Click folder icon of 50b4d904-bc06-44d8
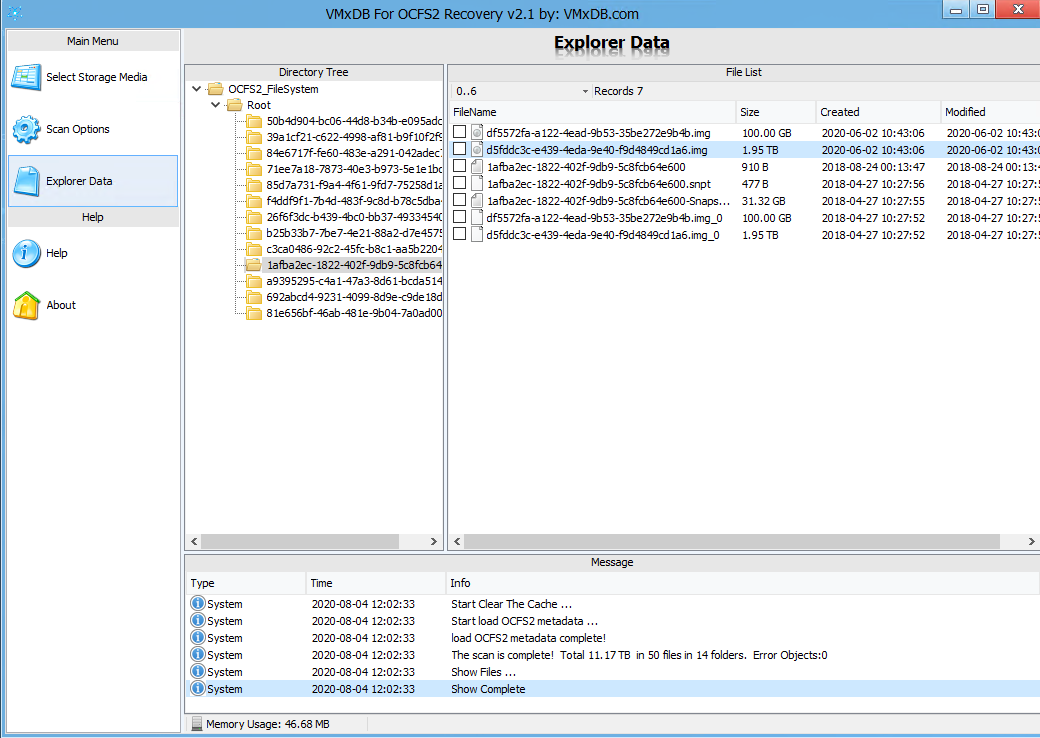 pyautogui.click(x=254, y=121)
